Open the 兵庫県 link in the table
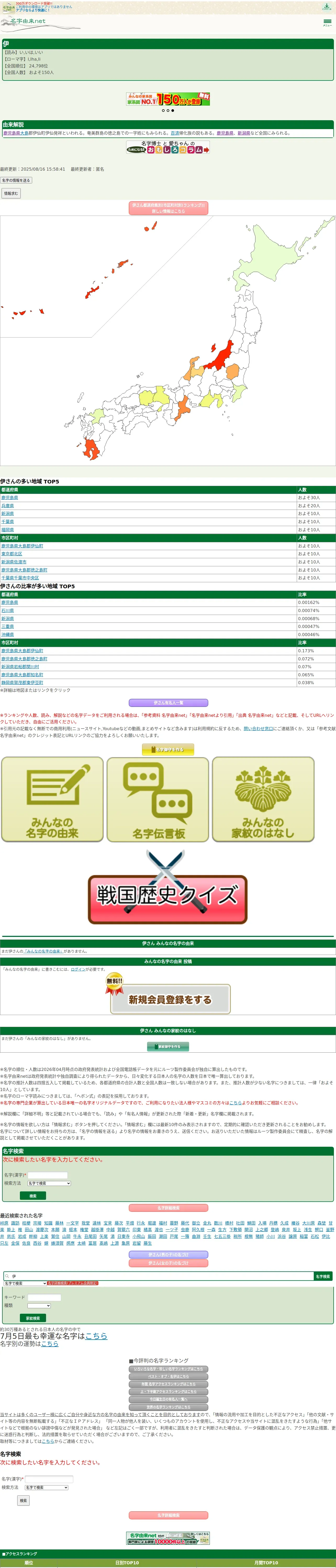The width and height of the screenshot is (336, 1568). point(7,506)
